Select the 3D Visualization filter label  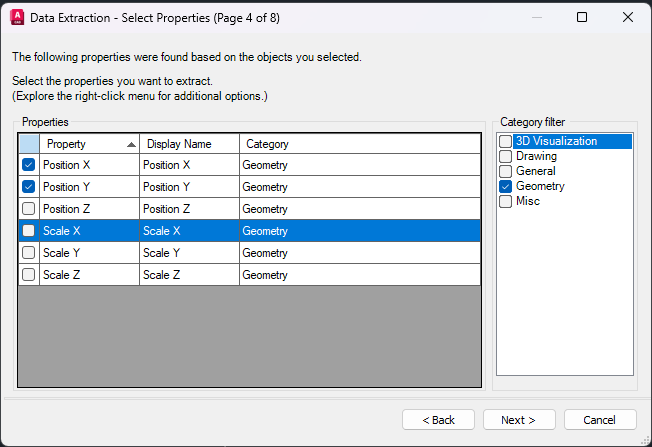556,141
